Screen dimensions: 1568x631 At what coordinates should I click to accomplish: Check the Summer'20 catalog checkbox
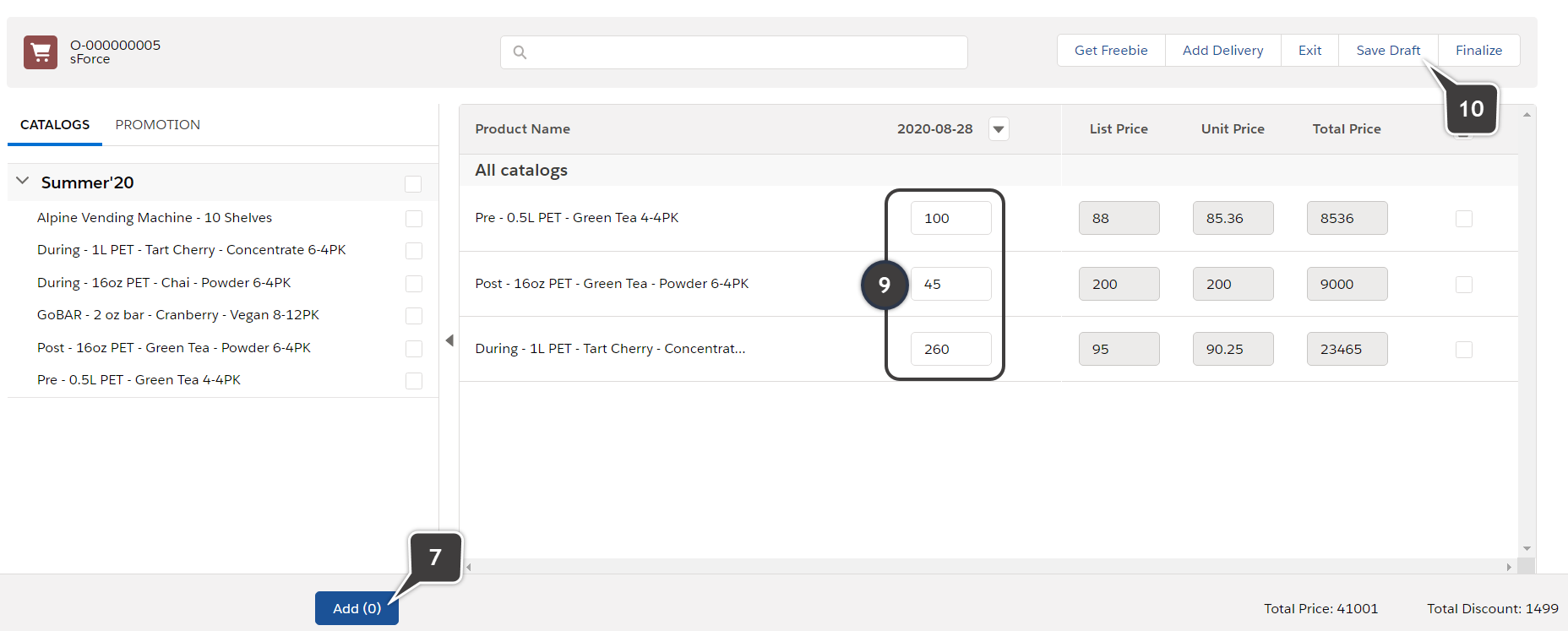(413, 184)
